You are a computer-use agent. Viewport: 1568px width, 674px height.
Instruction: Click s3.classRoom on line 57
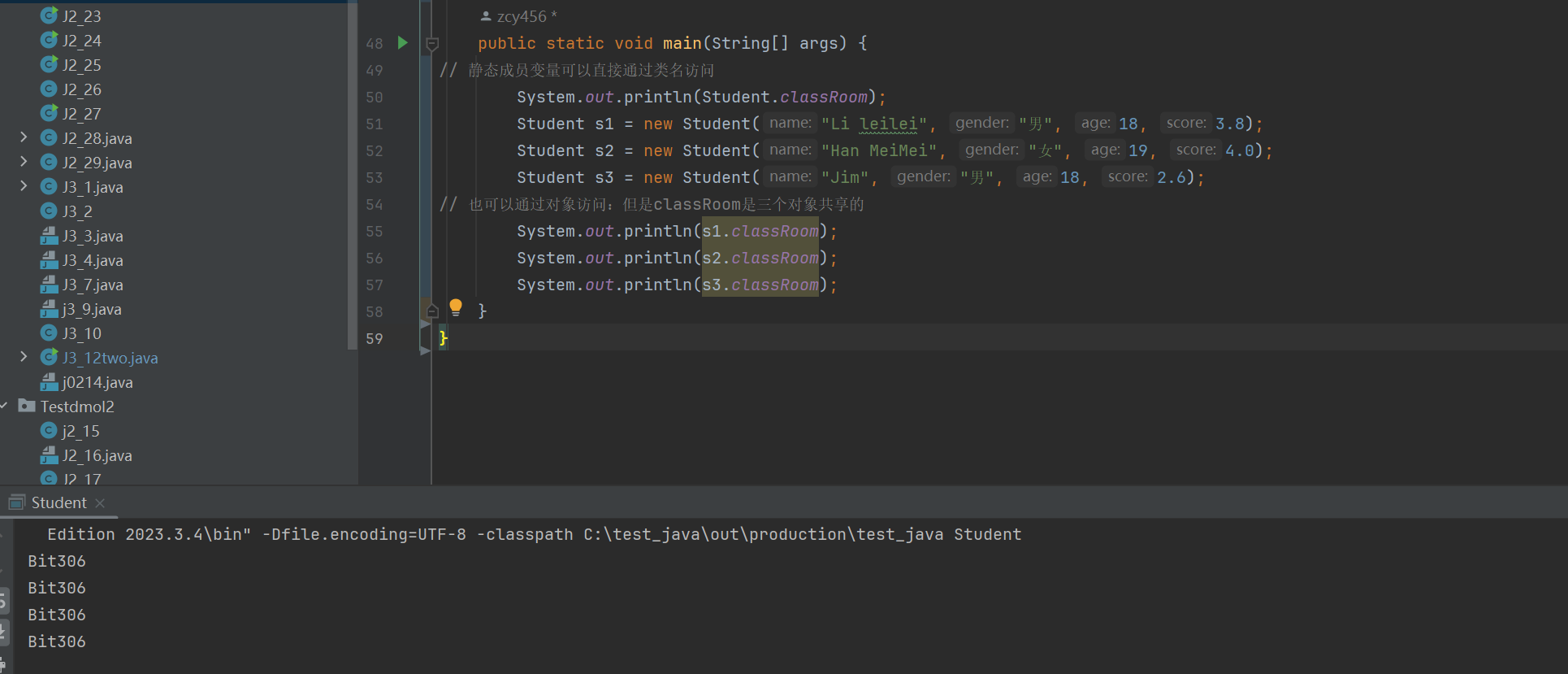(x=760, y=285)
